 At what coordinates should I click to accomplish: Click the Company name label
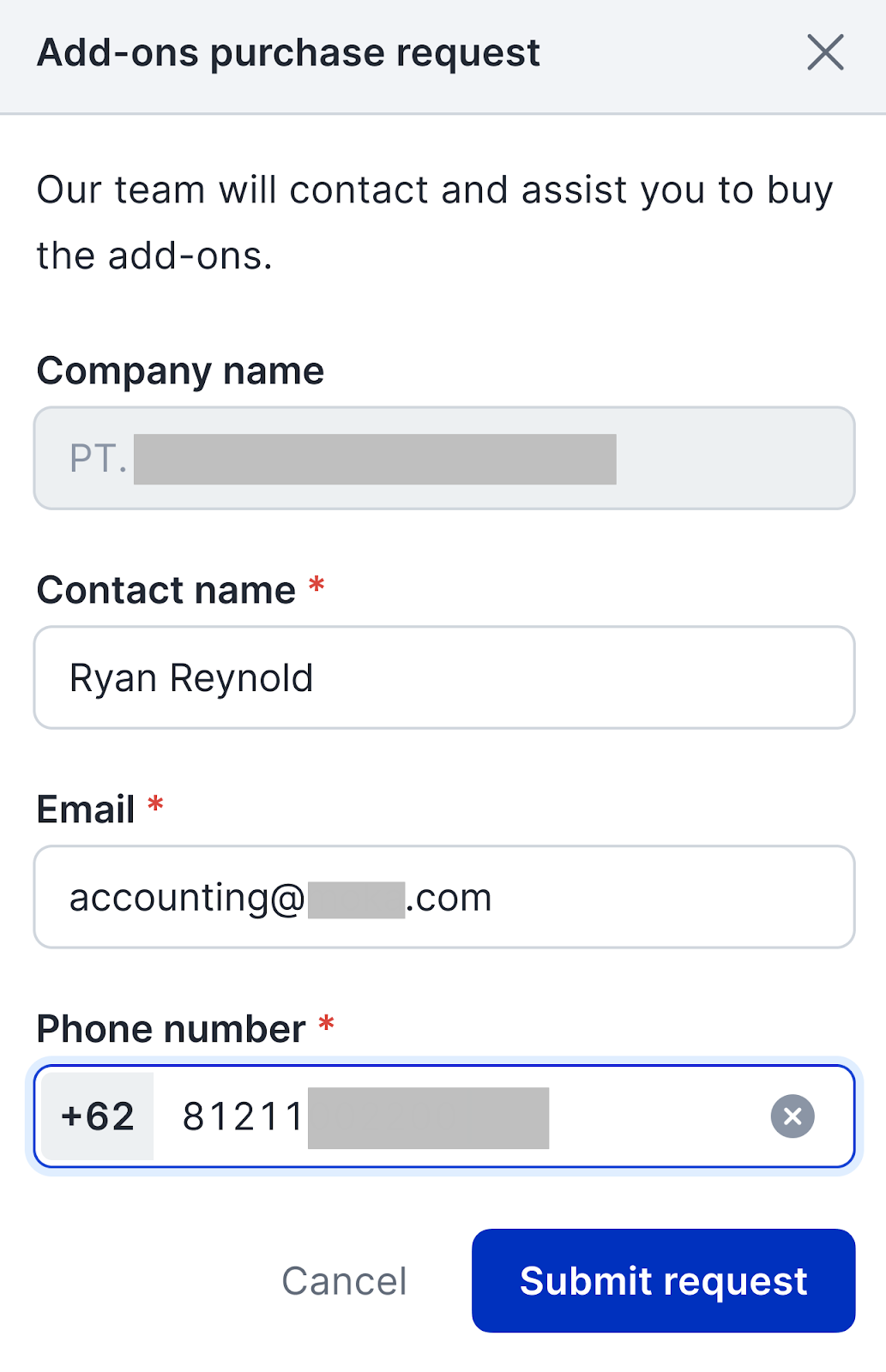pyautogui.click(x=180, y=371)
